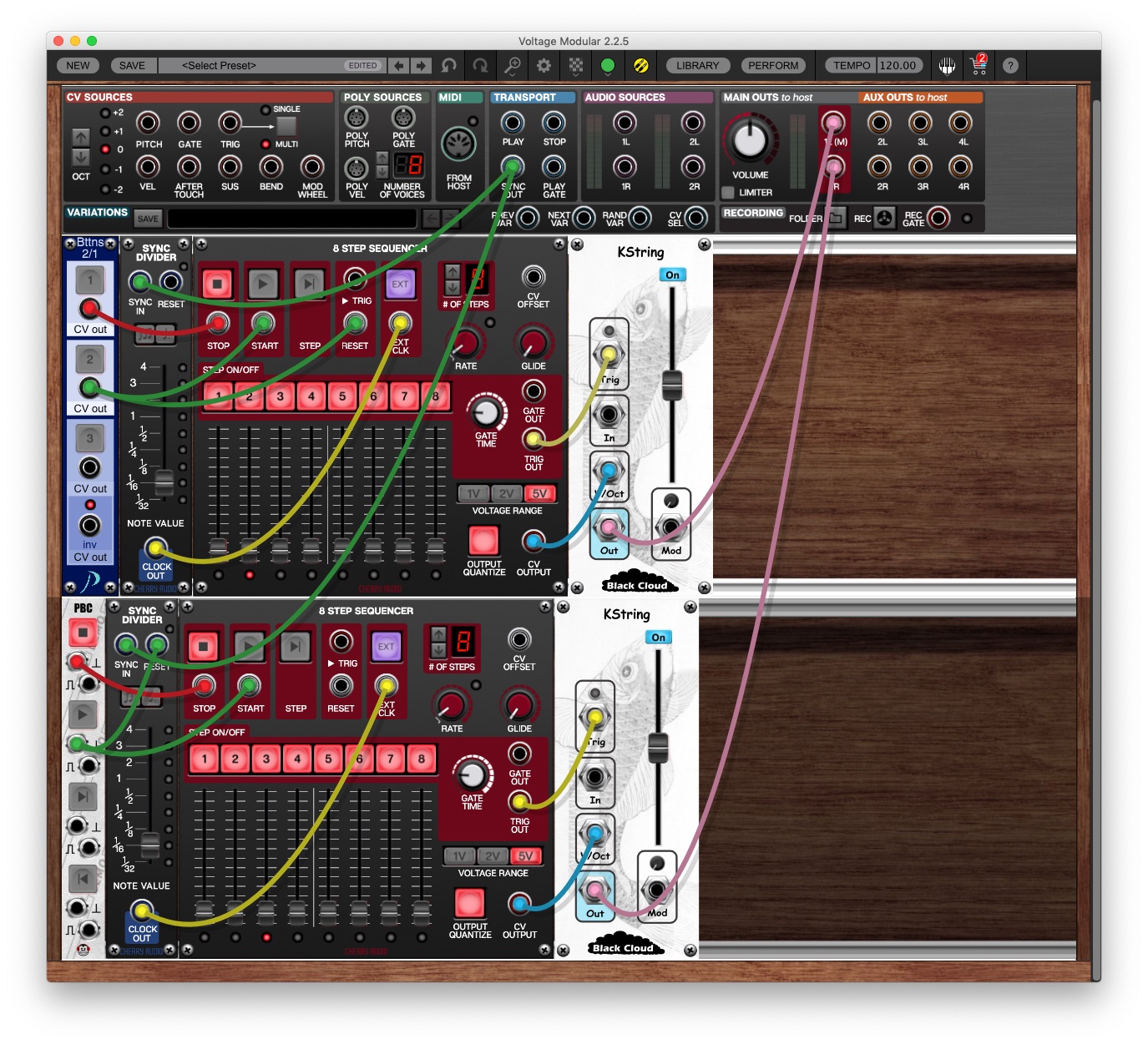Select 1V voltage range on top sequencer
This screenshot has height=1044, width=1148.
473,493
